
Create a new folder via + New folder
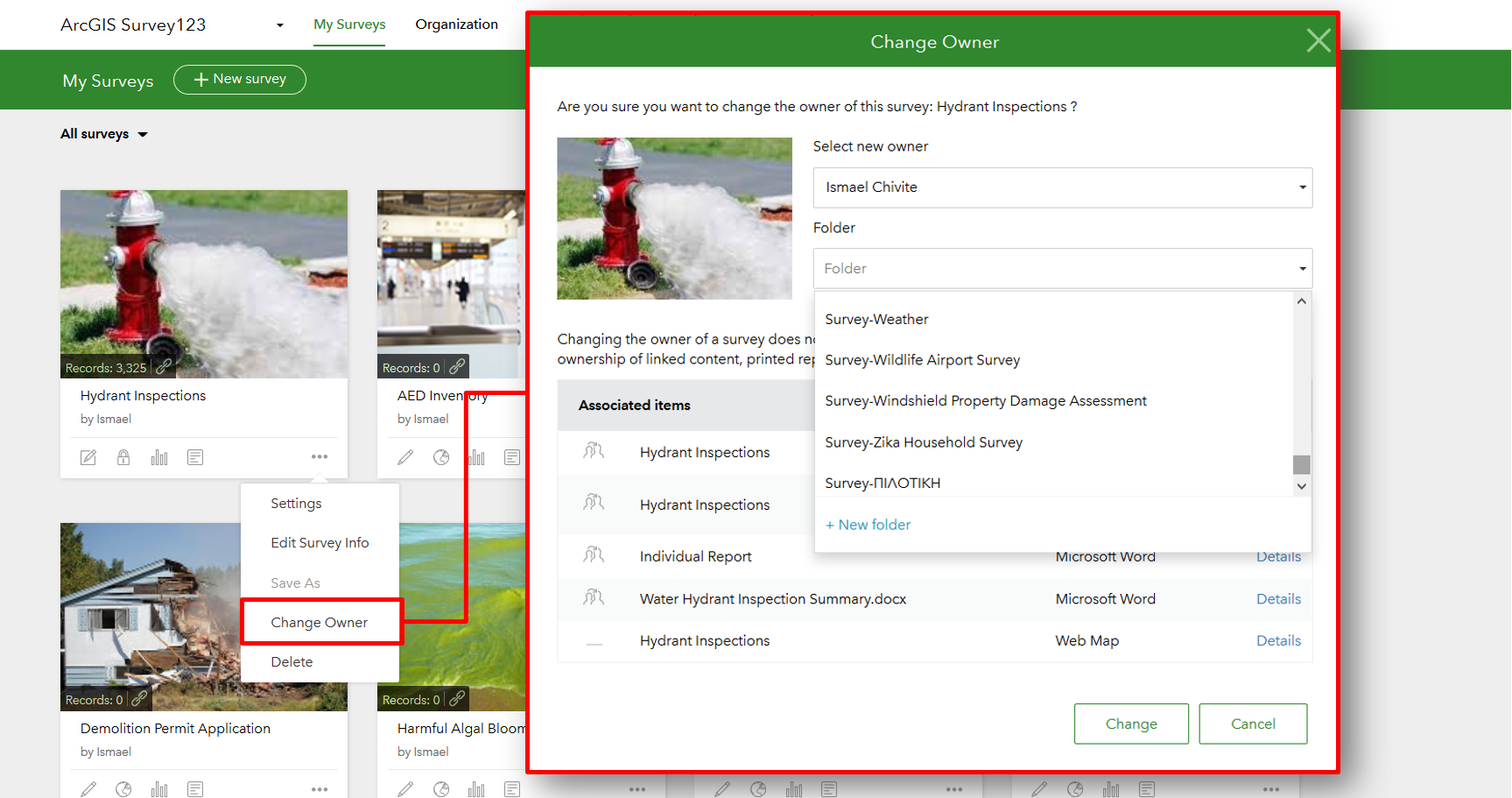tap(868, 525)
